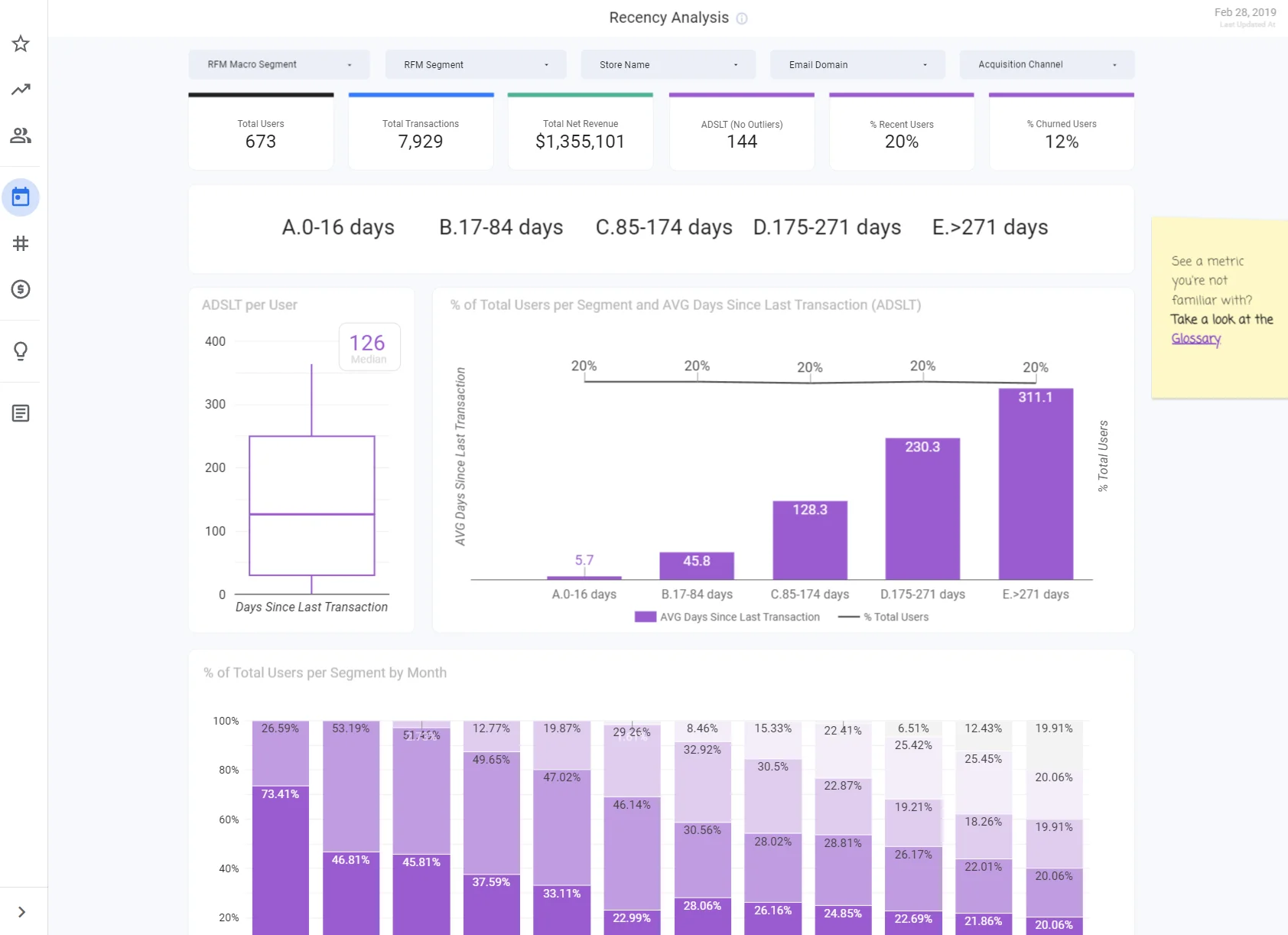The width and height of the screenshot is (1288, 935).
Task: Click the calendar recency icon in sidebar
Action: pos(21,197)
